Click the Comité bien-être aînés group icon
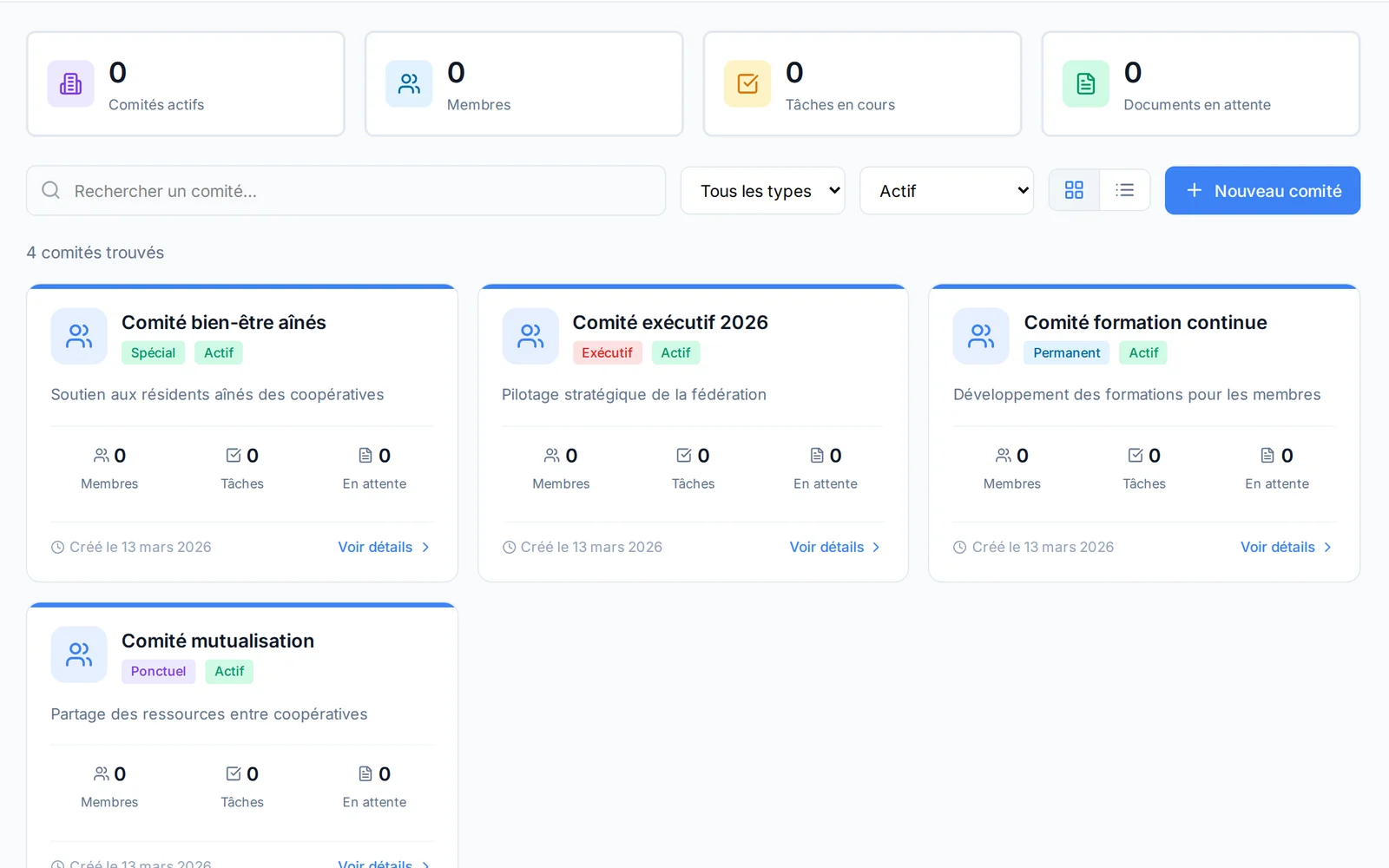Image resolution: width=1389 pixels, height=868 pixels. pos(79,336)
